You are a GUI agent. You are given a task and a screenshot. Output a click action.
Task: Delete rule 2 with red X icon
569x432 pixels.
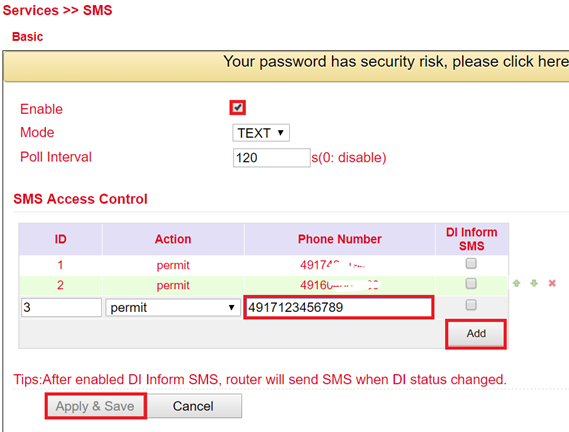click(x=552, y=283)
